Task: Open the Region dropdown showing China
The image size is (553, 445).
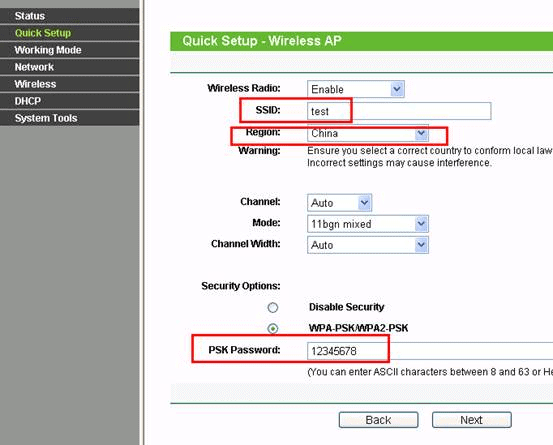Action: (x=368, y=133)
